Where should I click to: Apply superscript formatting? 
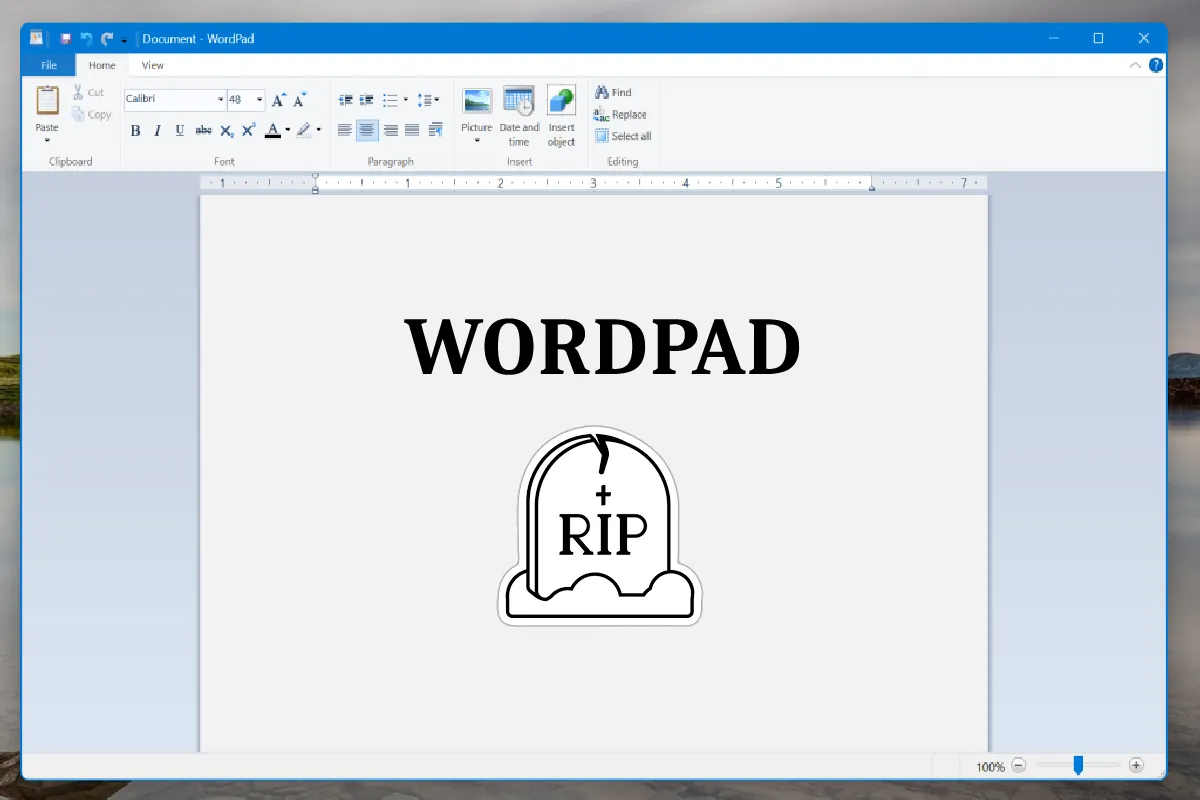(x=249, y=130)
